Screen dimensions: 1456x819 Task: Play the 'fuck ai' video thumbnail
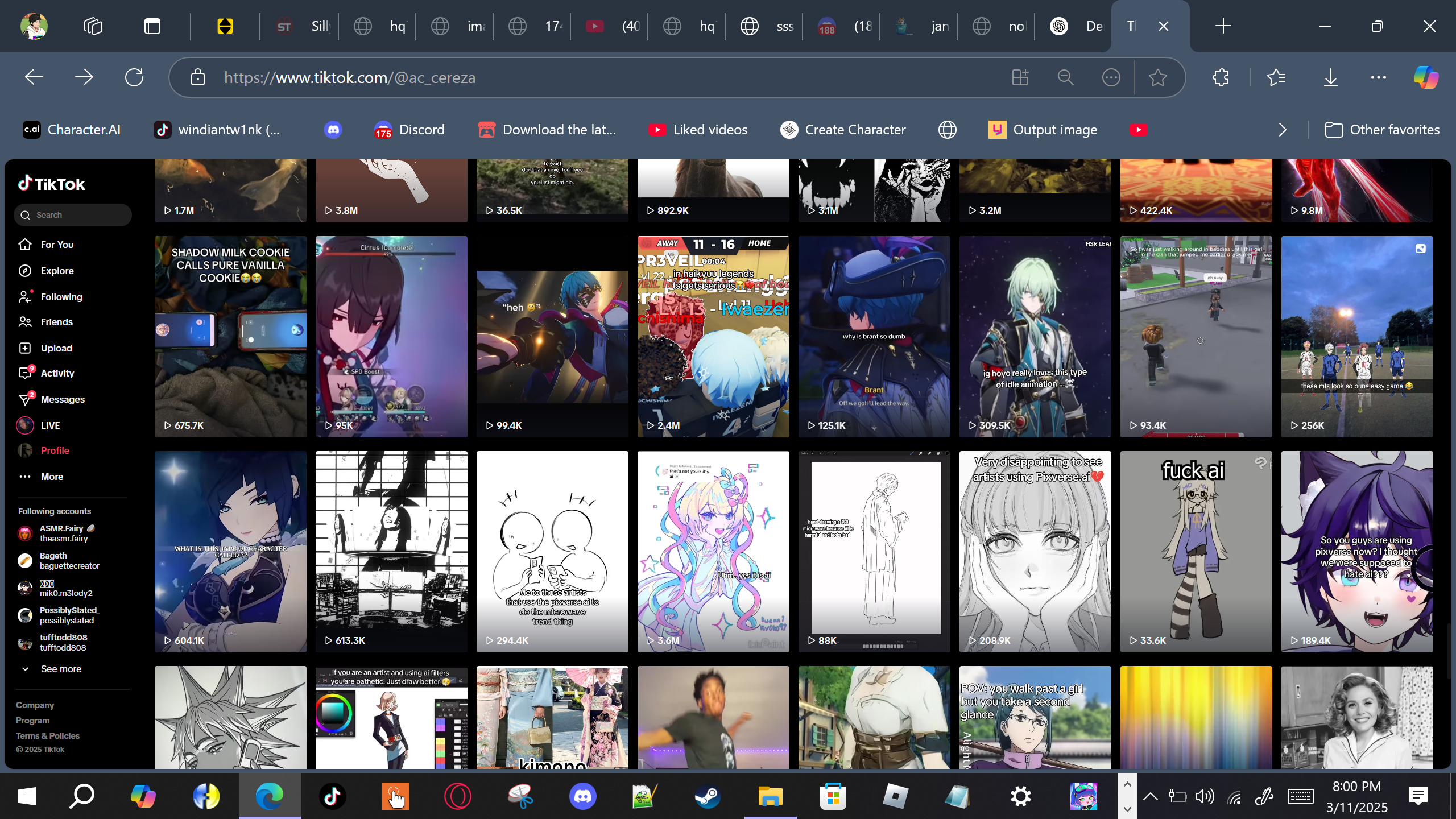pyautogui.click(x=1196, y=552)
